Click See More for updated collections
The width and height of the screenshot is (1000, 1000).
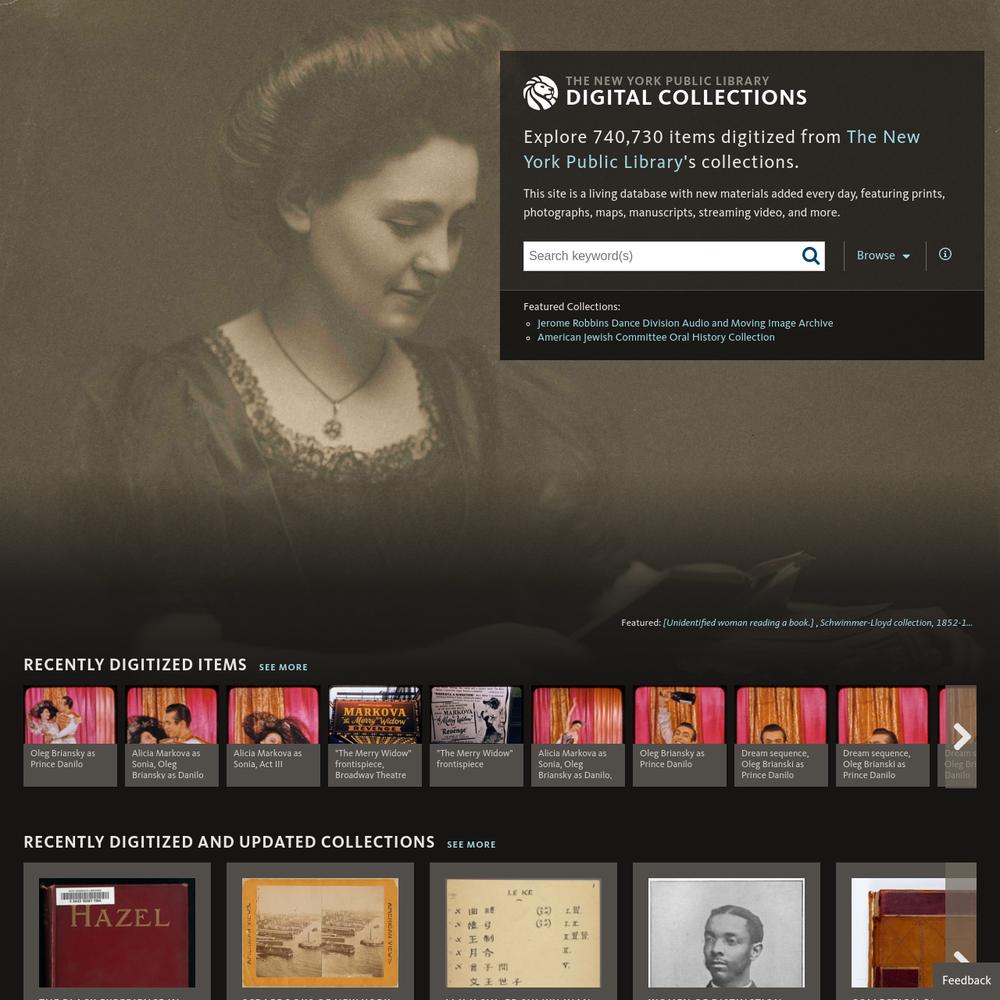(471, 844)
